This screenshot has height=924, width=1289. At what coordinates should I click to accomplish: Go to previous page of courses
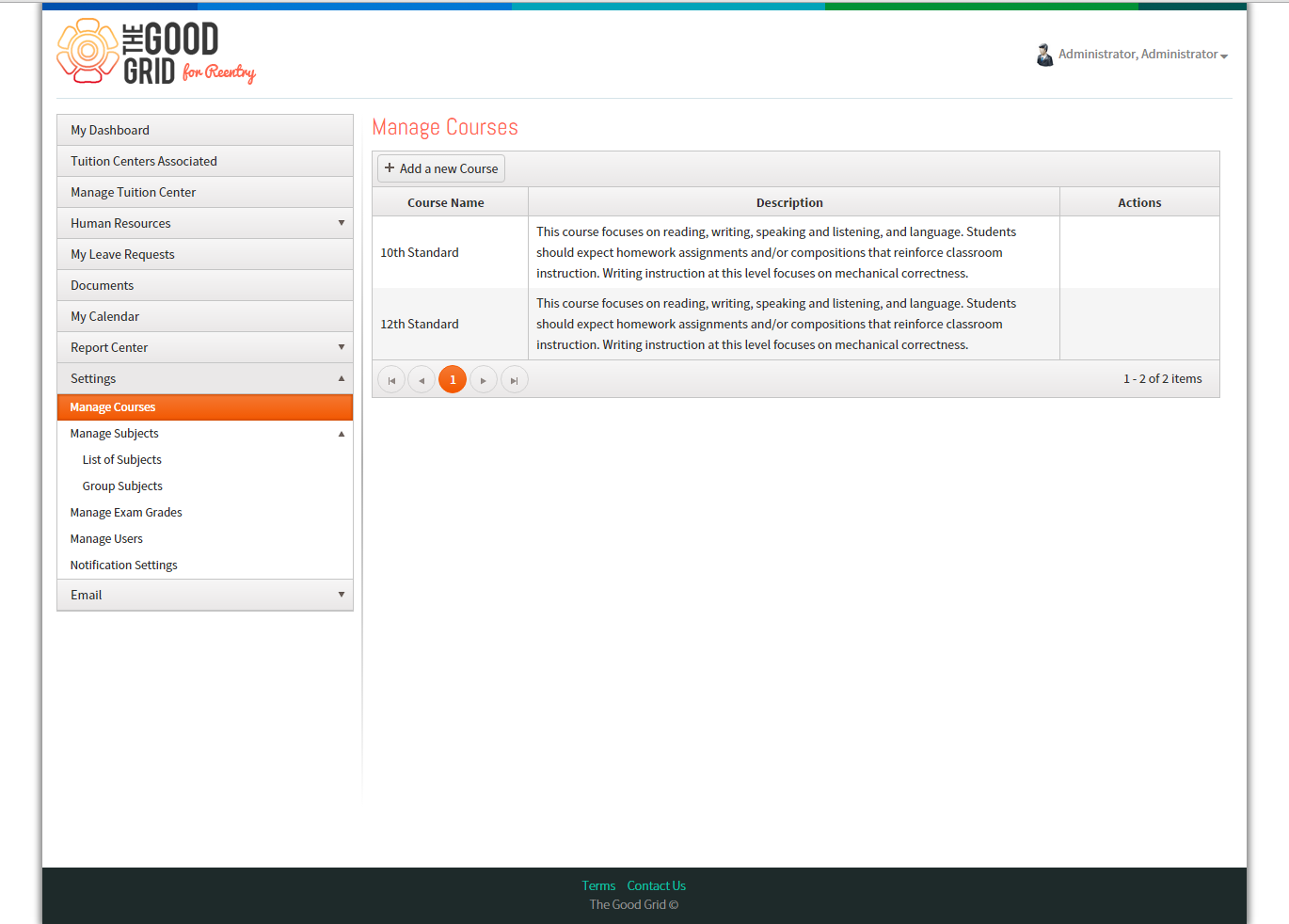click(x=422, y=380)
